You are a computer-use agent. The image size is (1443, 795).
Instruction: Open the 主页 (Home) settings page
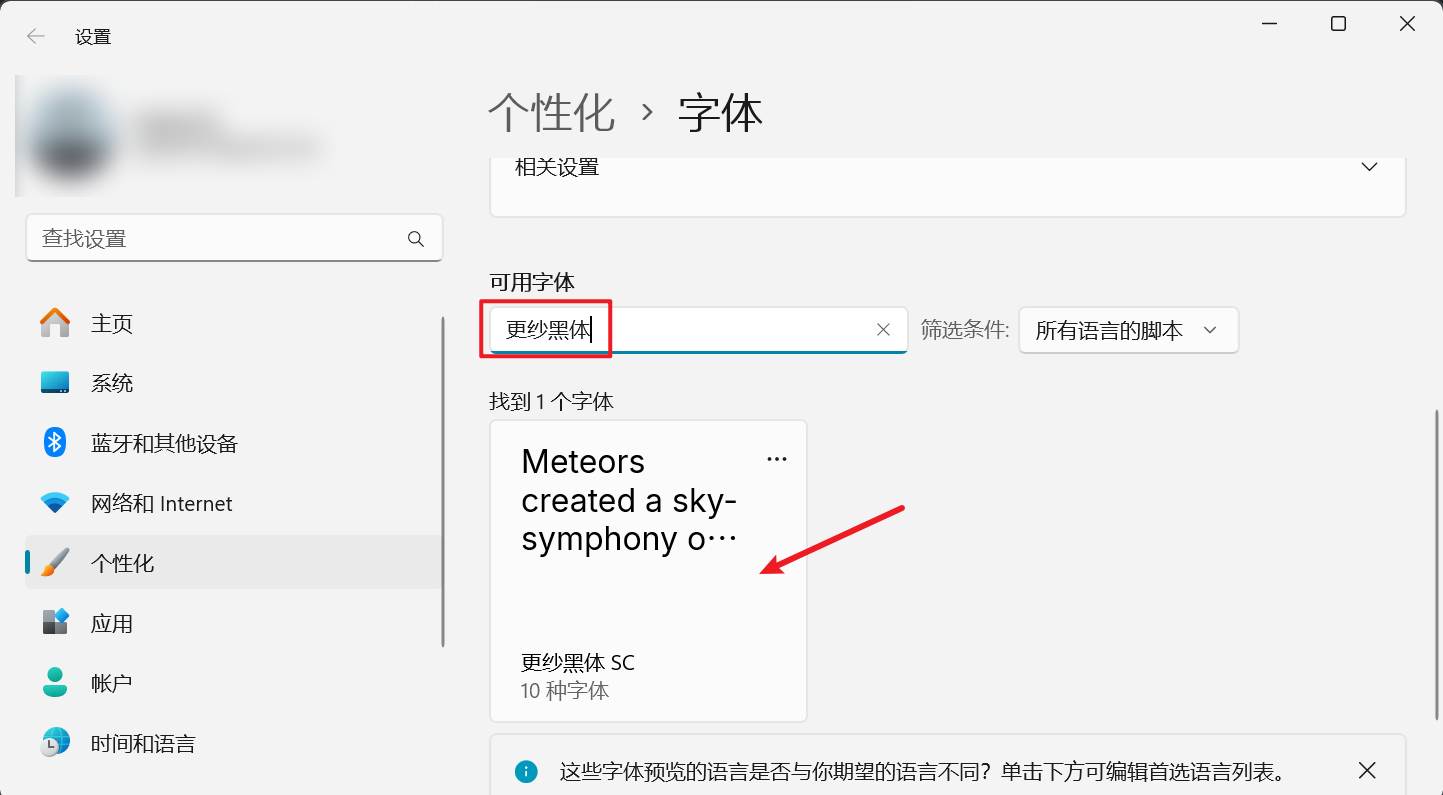coord(111,323)
